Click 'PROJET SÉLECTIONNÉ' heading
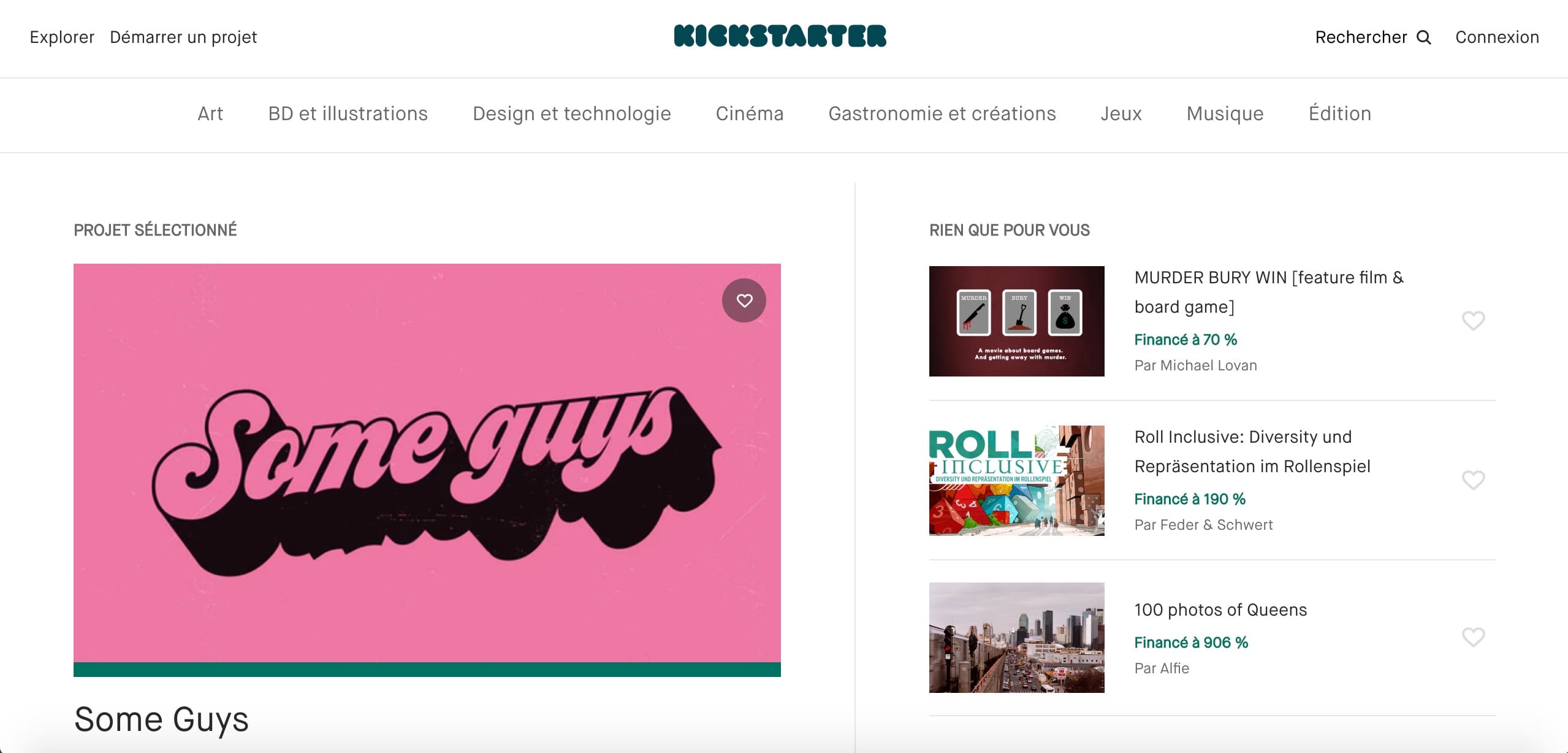 [155, 230]
